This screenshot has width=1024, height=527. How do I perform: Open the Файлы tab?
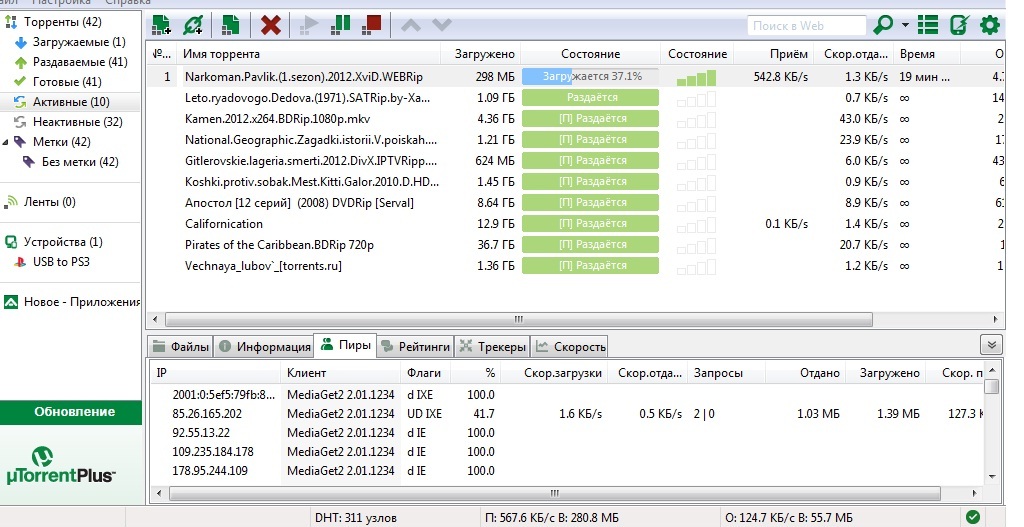point(181,347)
